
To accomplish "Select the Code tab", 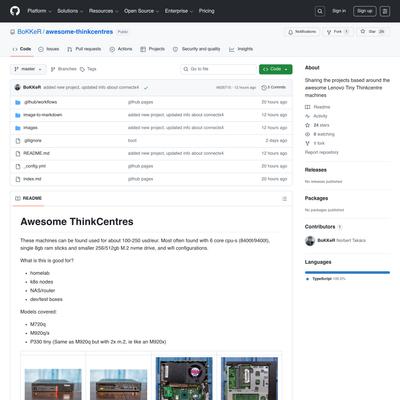I will pyautogui.click(x=22, y=49).
